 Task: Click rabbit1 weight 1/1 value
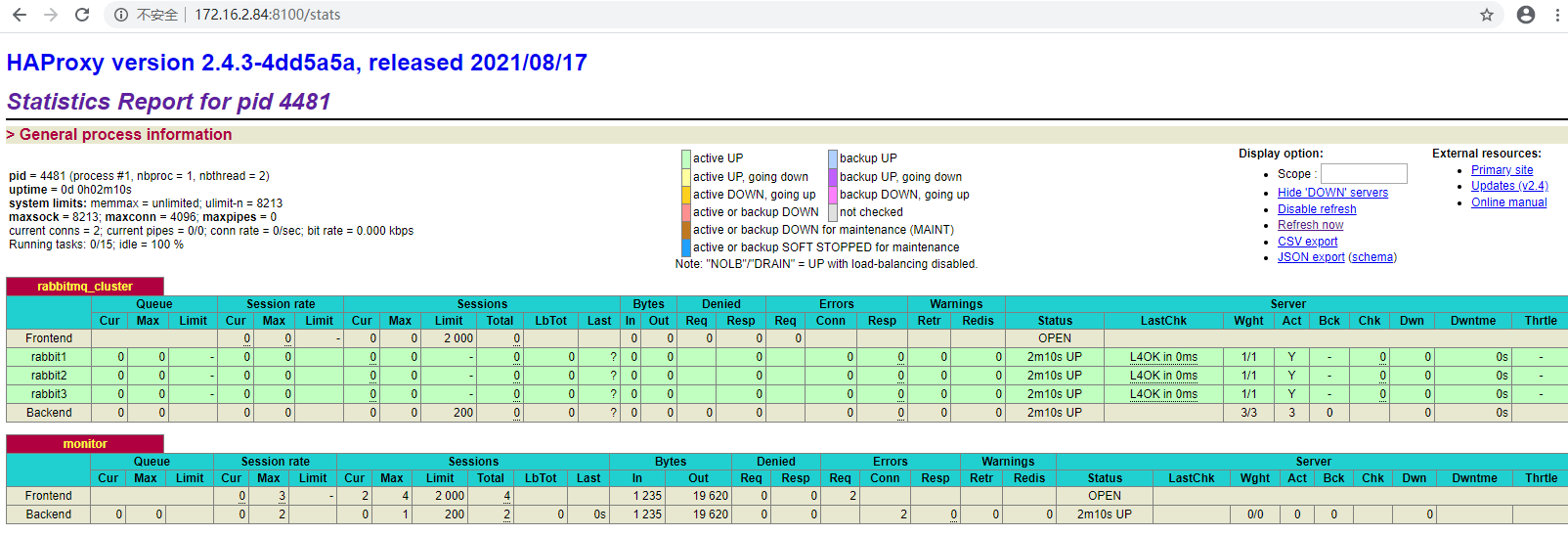tap(1248, 357)
